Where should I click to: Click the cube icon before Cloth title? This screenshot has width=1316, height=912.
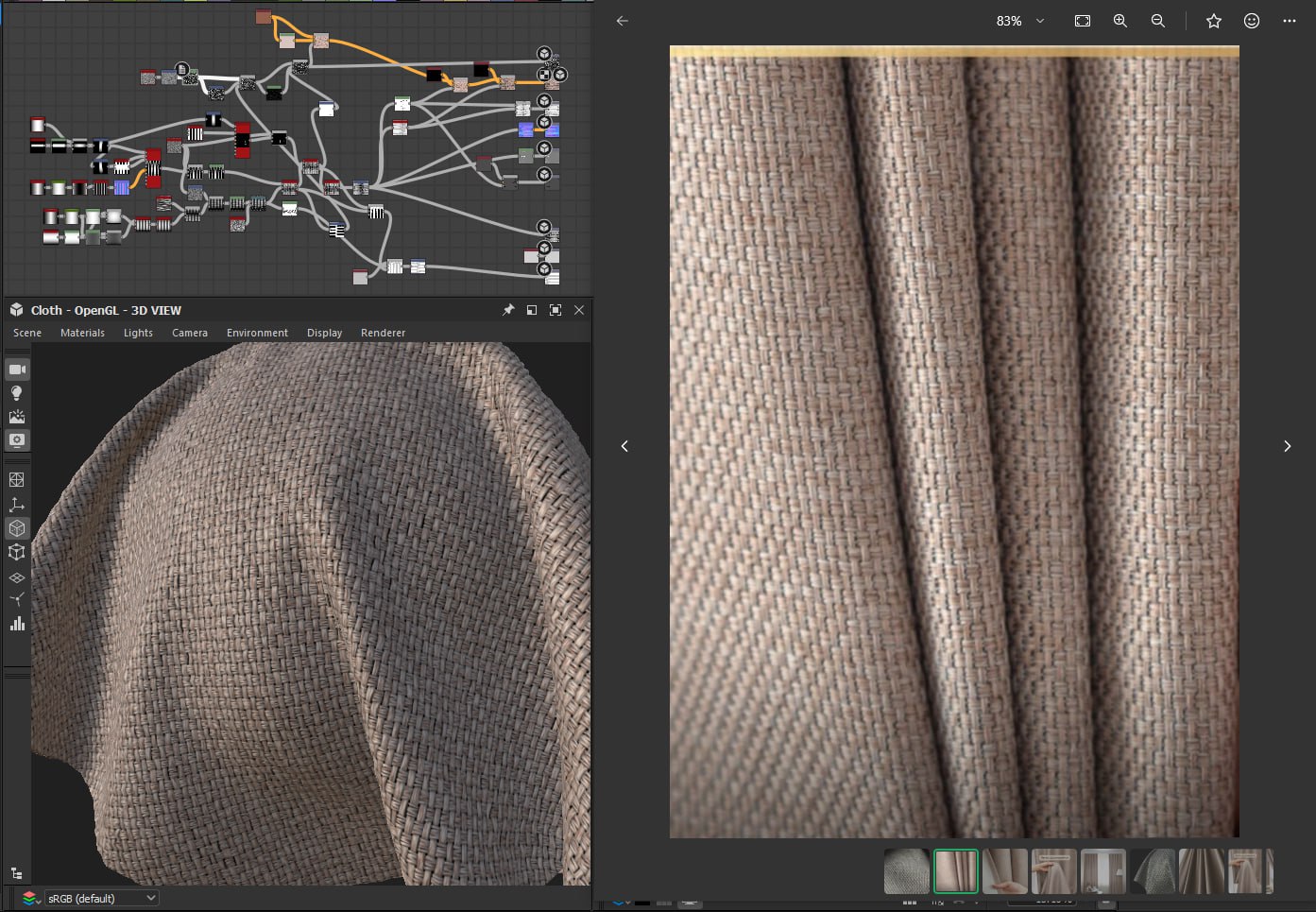tap(16, 310)
